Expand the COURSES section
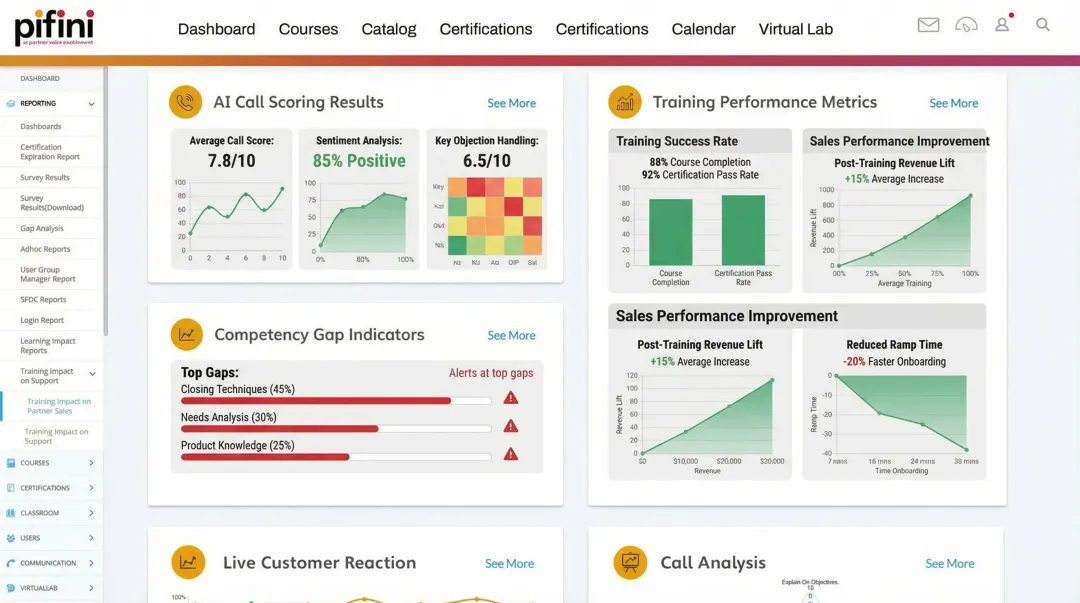 coord(38,464)
